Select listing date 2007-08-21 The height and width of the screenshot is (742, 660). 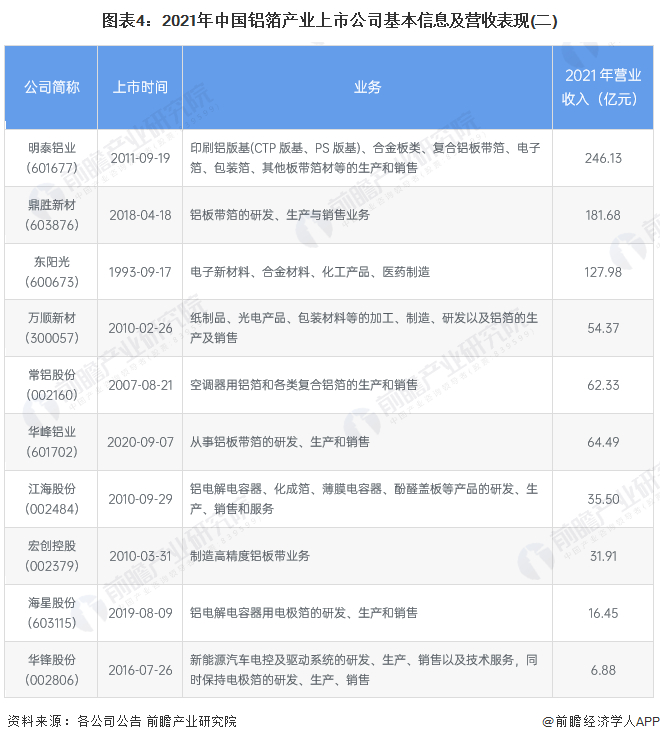(x=140, y=385)
